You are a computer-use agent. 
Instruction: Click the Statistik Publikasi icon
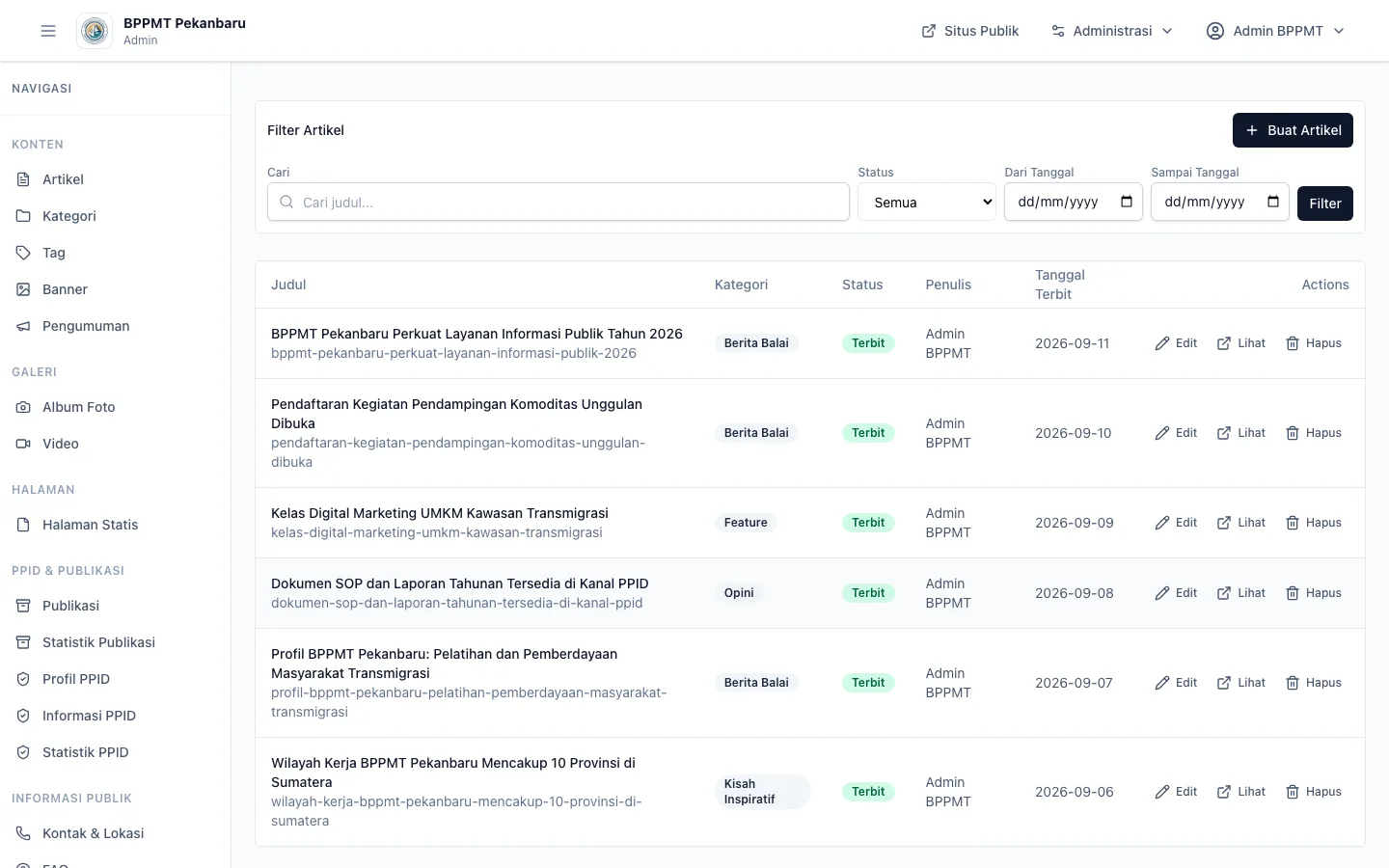pos(23,642)
